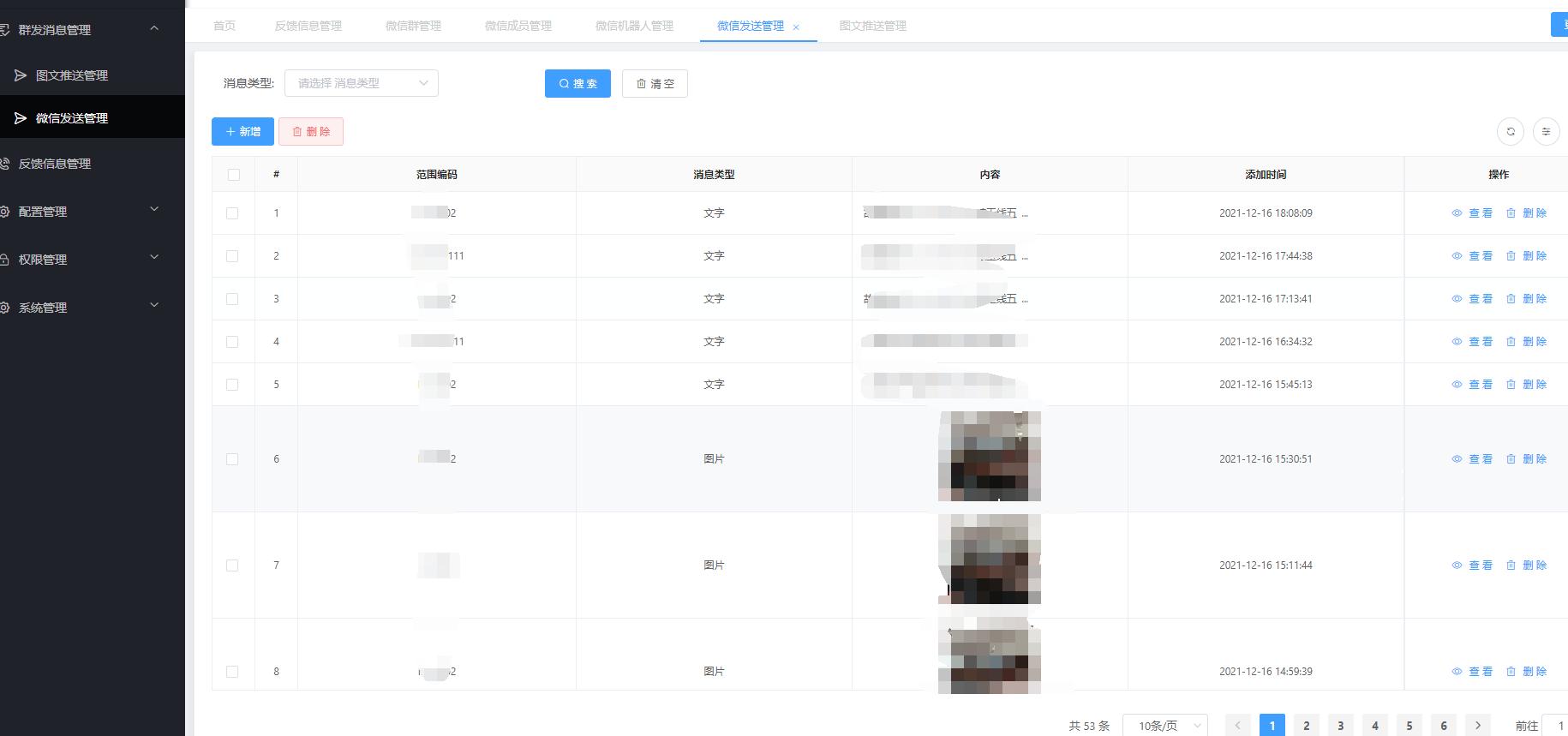Check the checkbox for row 2

click(x=232, y=256)
